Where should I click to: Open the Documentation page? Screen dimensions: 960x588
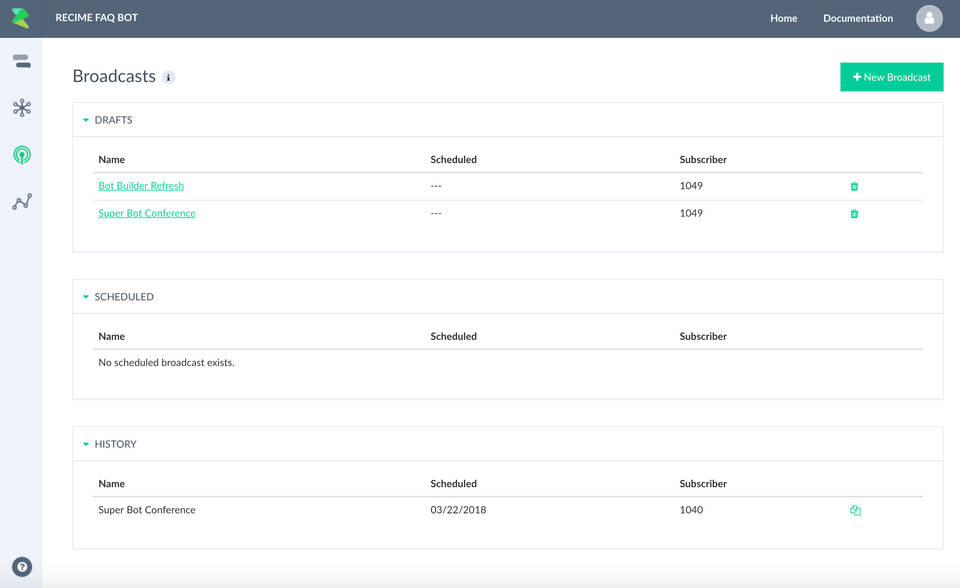click(x=856, y=18)
